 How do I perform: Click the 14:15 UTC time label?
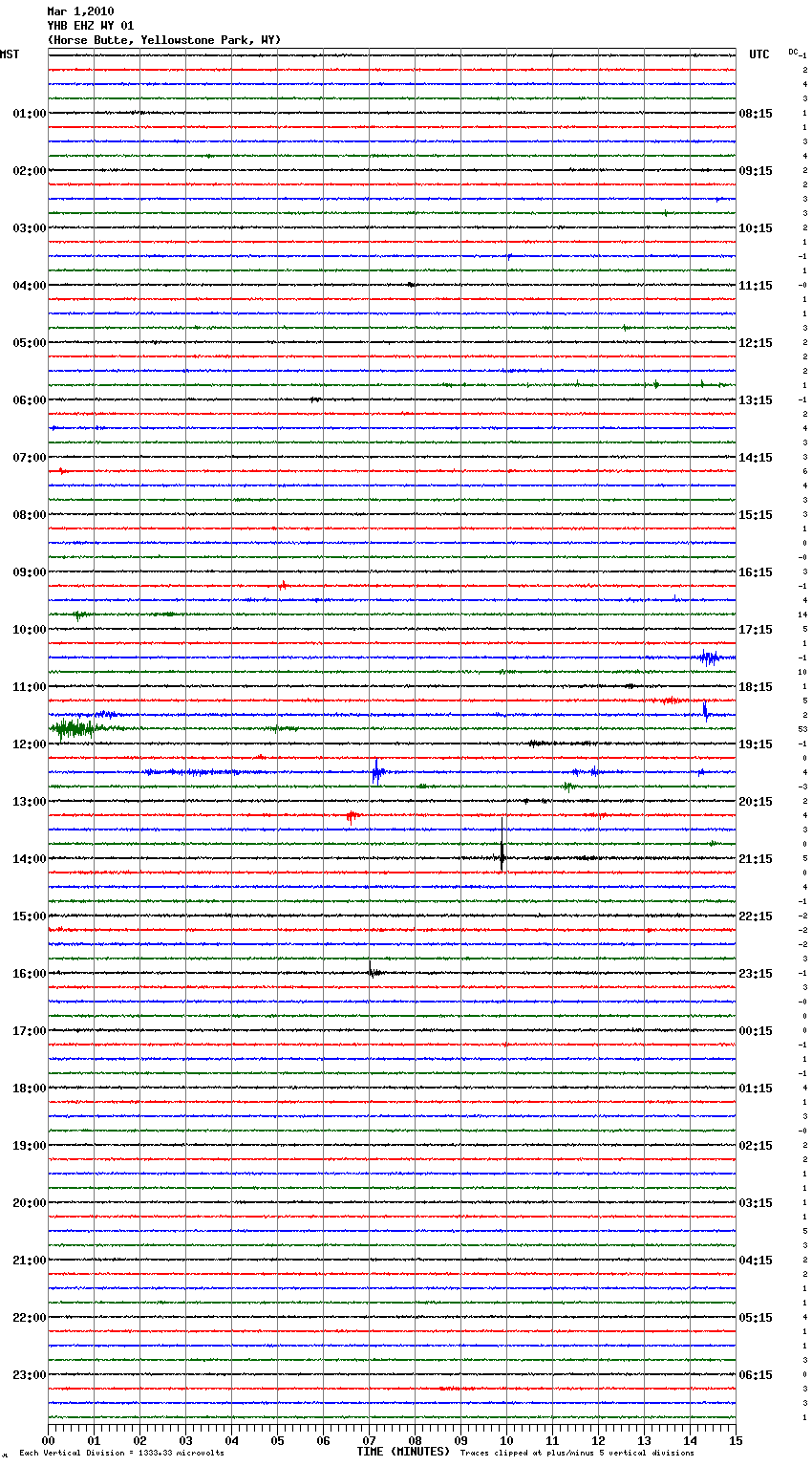(756, 458)
